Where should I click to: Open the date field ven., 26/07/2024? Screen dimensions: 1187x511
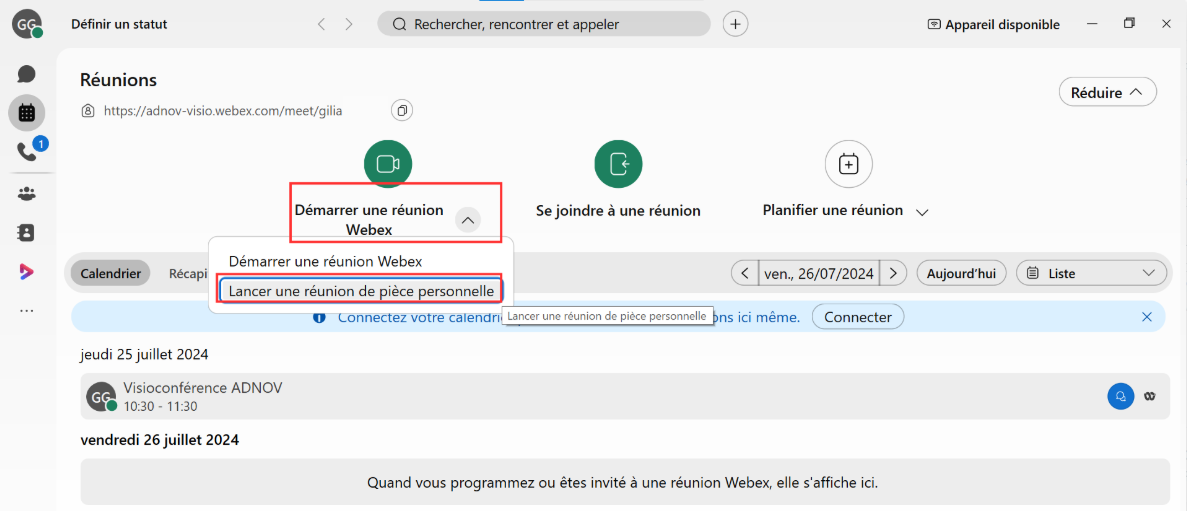click(x=819, y=273)
